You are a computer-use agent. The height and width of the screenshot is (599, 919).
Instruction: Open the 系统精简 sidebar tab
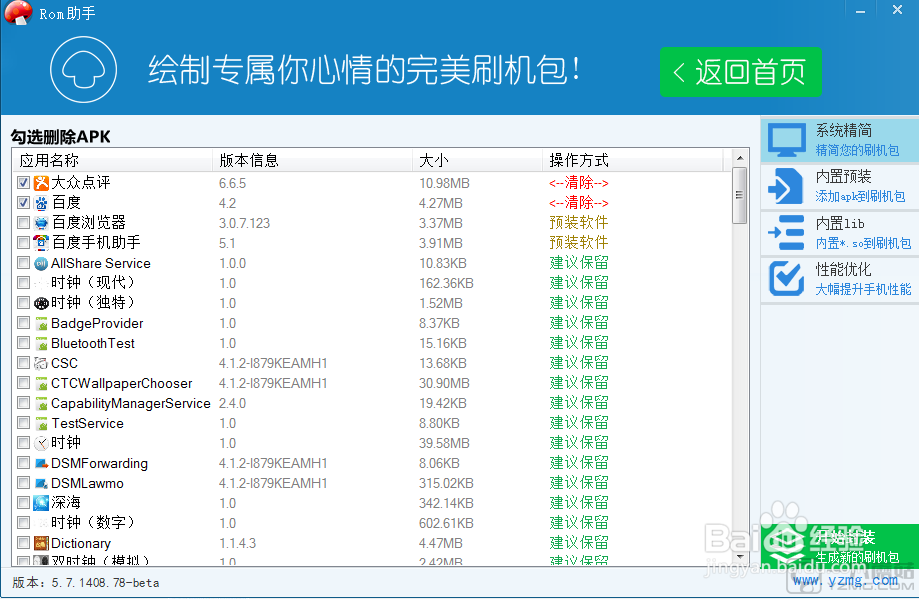click(x=840, y=140)
